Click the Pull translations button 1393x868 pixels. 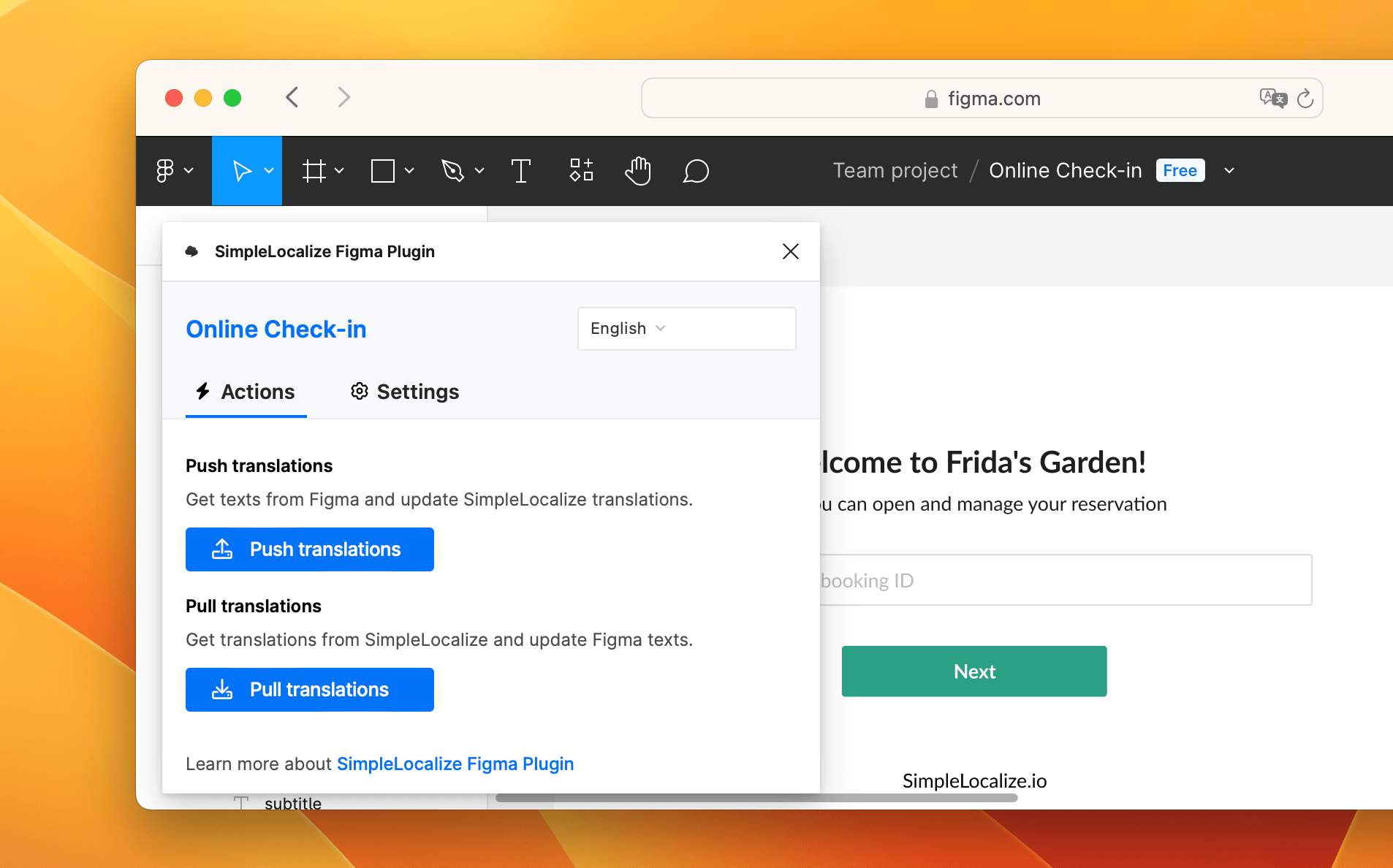[x=310, y=690]
